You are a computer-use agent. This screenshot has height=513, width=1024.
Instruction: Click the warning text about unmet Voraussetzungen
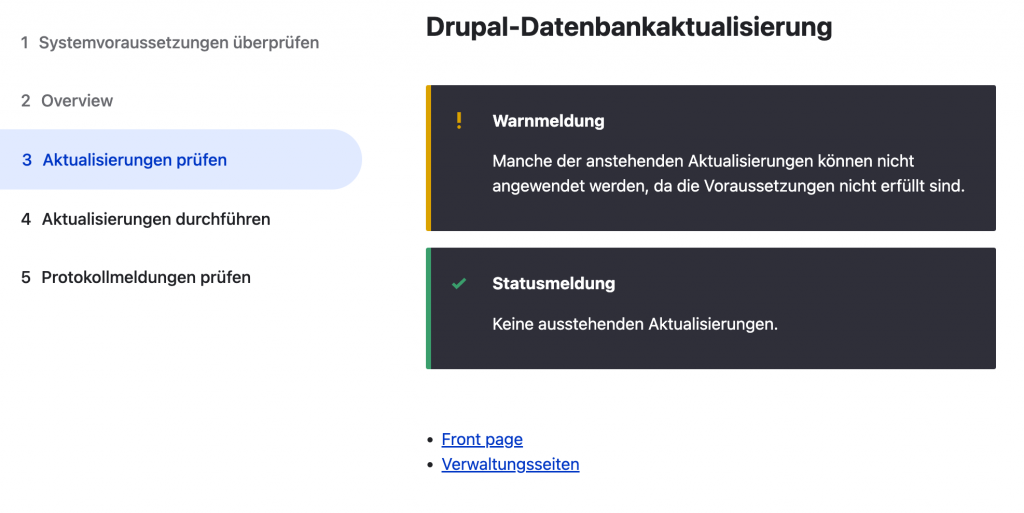point(728,174)
